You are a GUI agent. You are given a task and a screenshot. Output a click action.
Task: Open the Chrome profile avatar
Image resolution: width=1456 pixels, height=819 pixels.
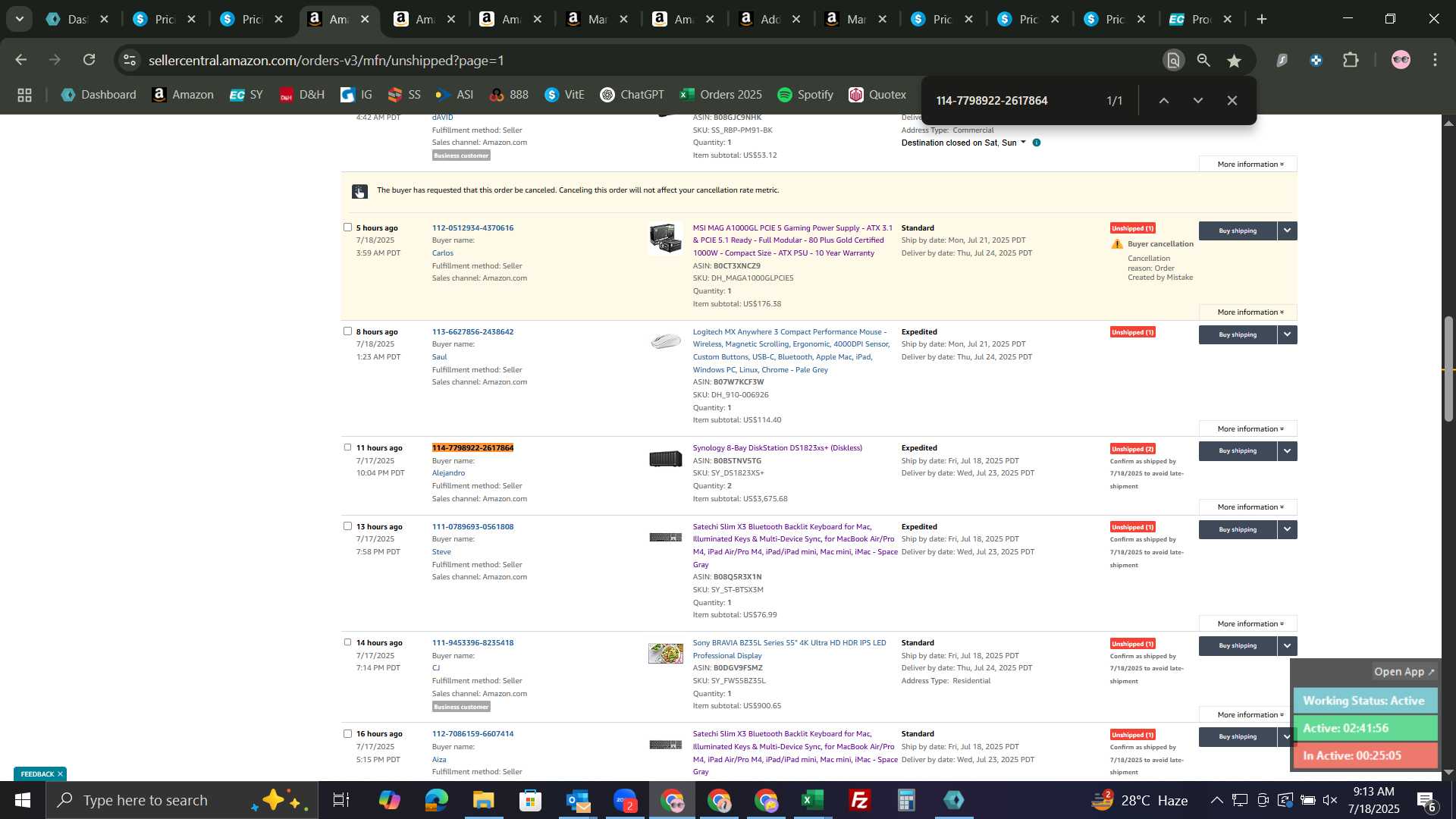pyautogui.click(x=1401, y=60)
